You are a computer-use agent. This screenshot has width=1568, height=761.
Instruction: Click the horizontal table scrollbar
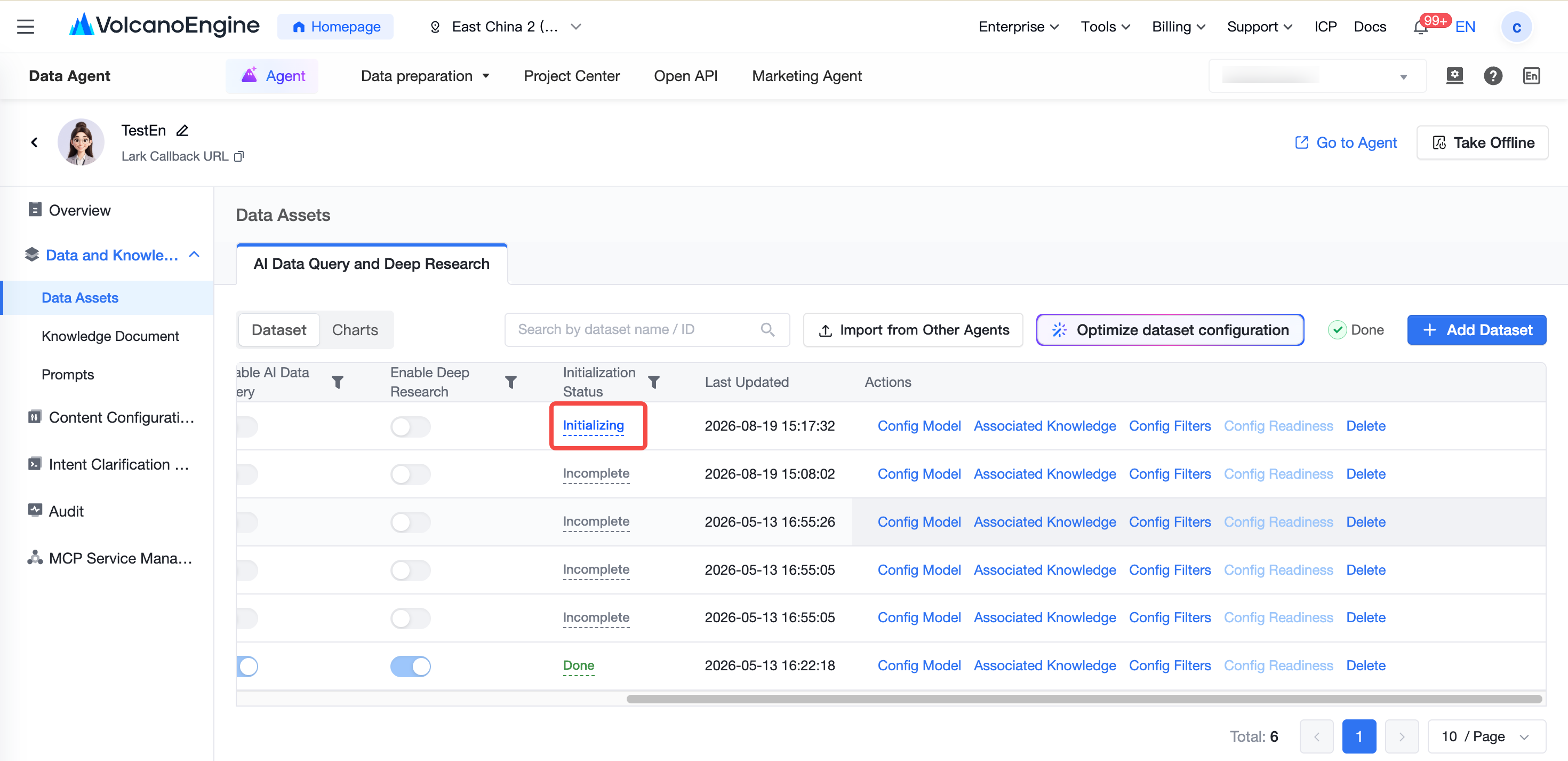point(1084,699)
